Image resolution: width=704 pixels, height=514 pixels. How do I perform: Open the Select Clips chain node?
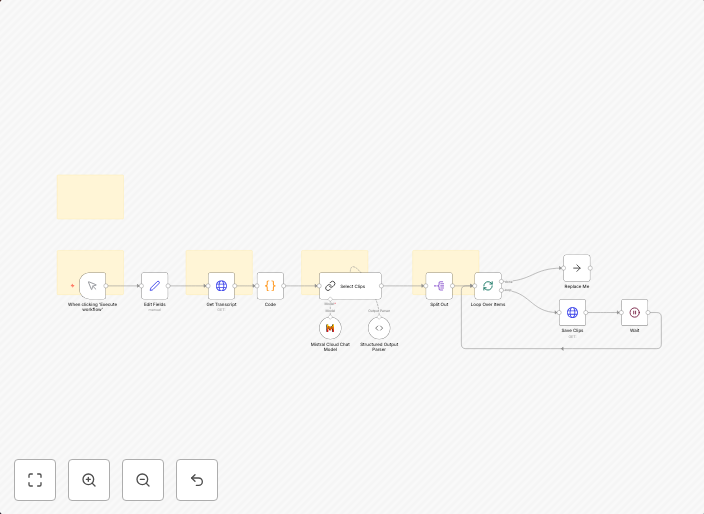[350, 286]
